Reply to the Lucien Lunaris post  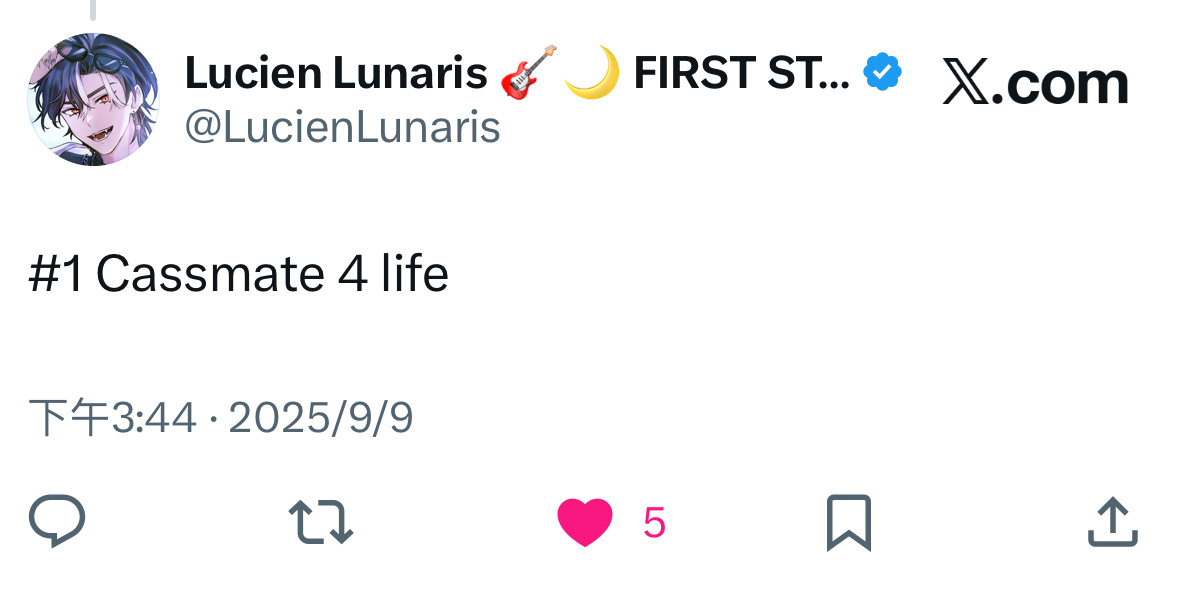[57, 522]
